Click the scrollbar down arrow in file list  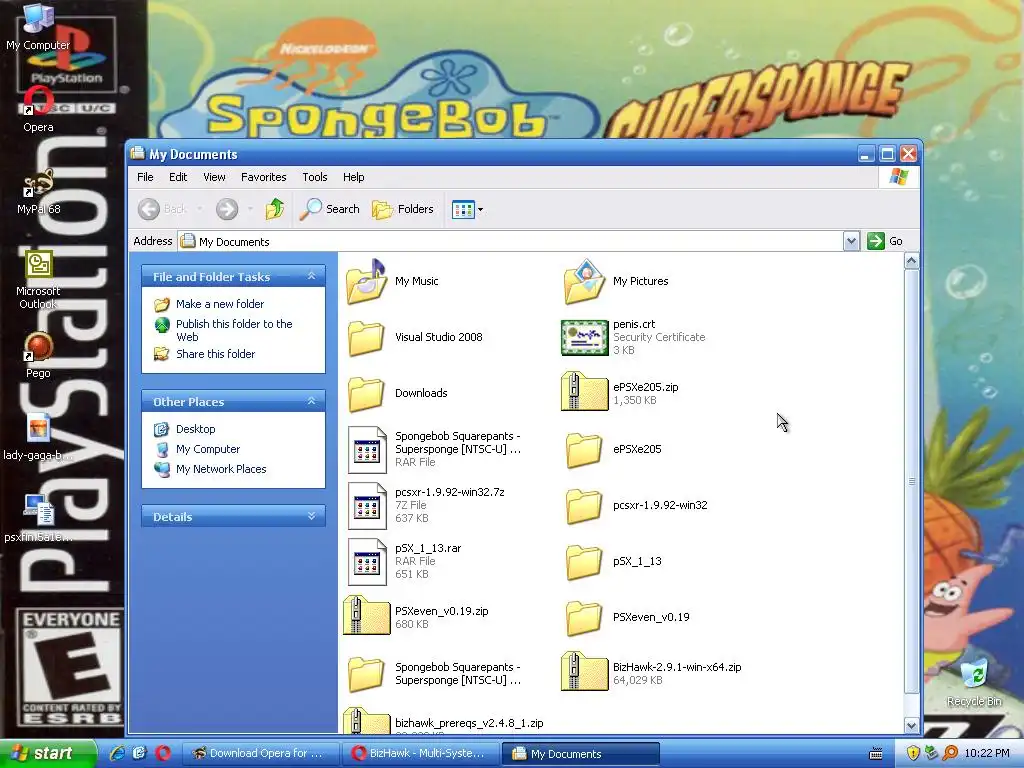click(912, 724)
